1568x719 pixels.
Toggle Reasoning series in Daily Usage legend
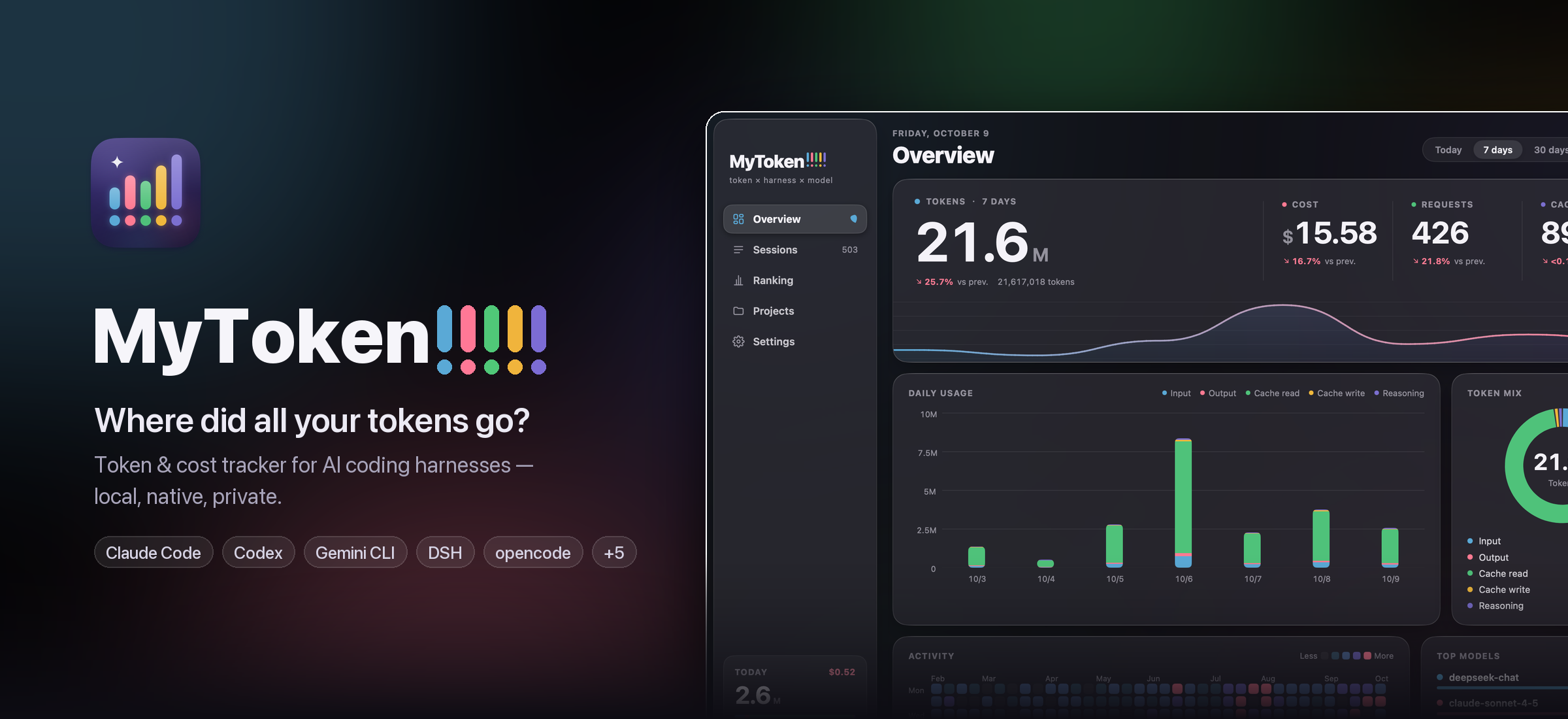pyautogui.click(x=1399, y=393)
